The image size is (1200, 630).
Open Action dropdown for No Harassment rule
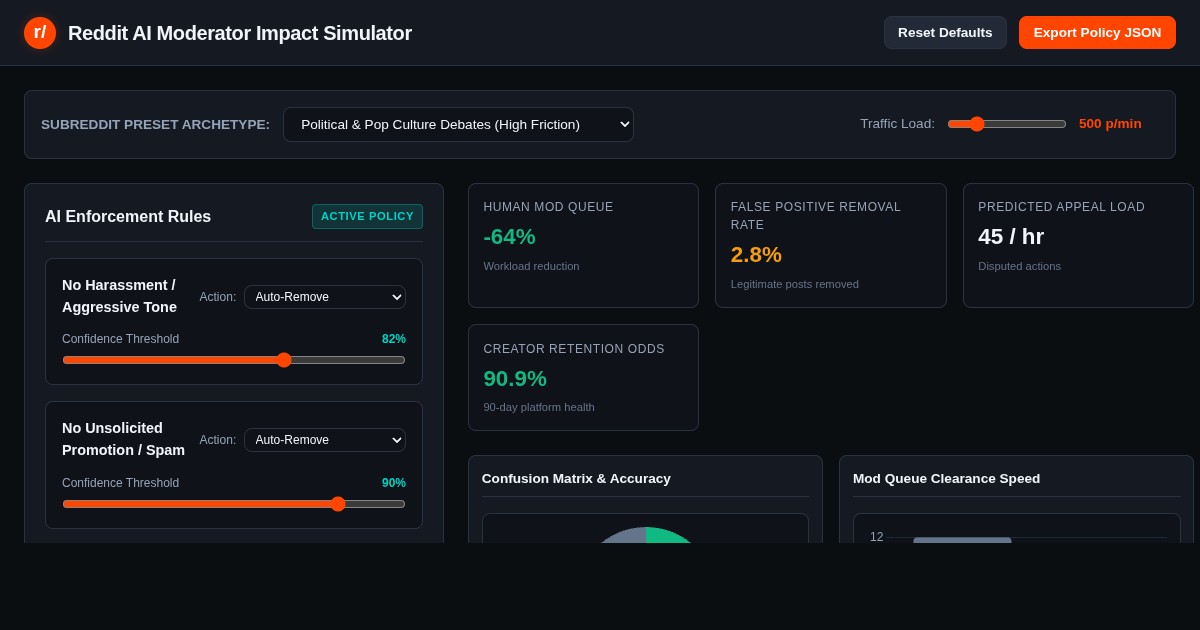[325, 297]
